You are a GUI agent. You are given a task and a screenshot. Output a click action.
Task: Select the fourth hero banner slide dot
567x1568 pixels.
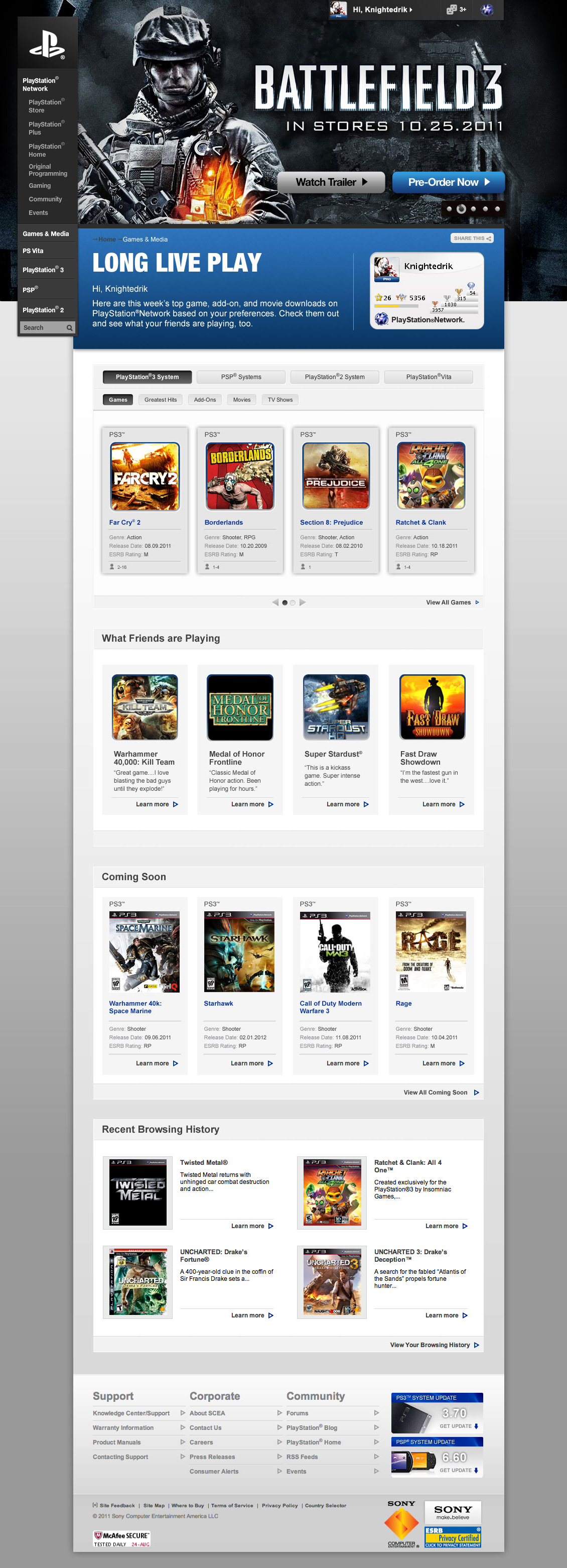pyautogui.click(x=486, y=209)
